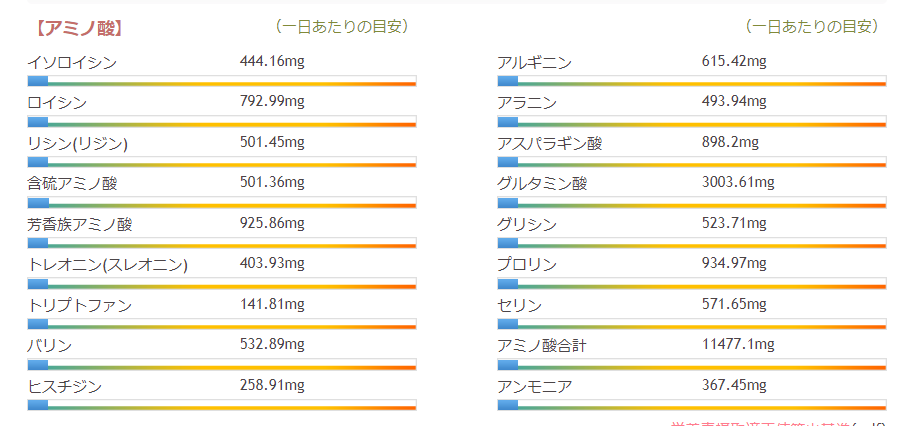The height and width of the screenshot is (426, 910).
Task: Select the アンモニア value 367.45mg
Action: point(734,385)
